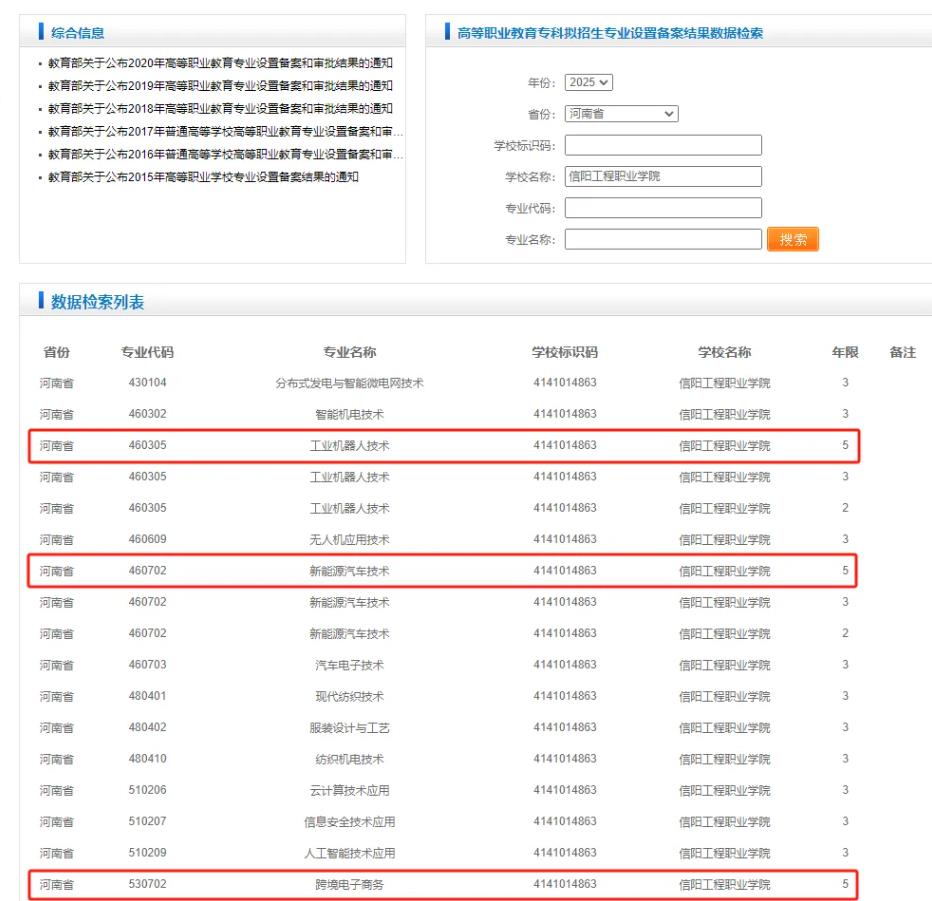Expand the province dropdown showing 河南省
The width and height of the screenshot is (932, 901).
coord(621,114)
